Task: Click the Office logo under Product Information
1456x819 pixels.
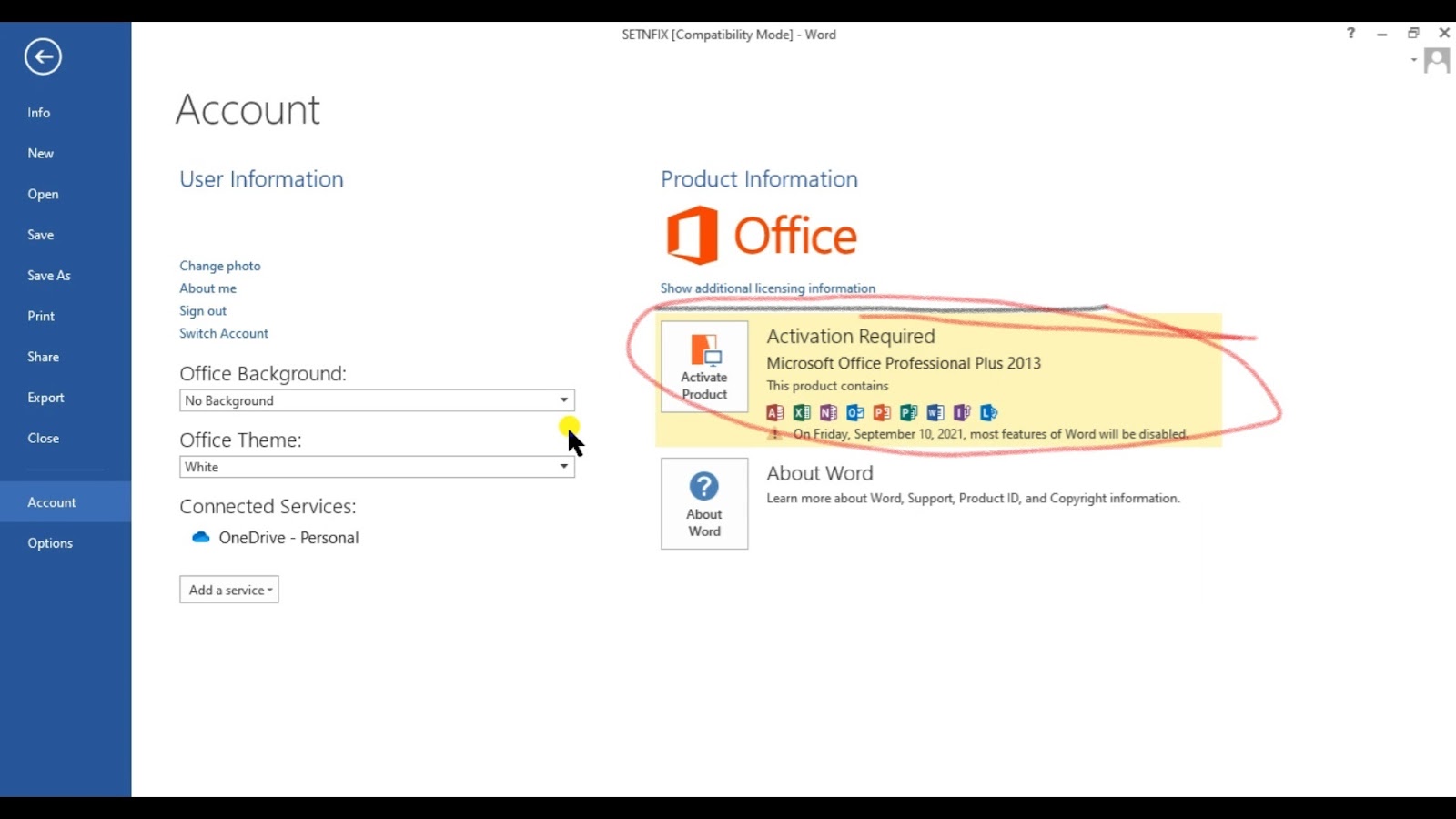Action: 762,236
